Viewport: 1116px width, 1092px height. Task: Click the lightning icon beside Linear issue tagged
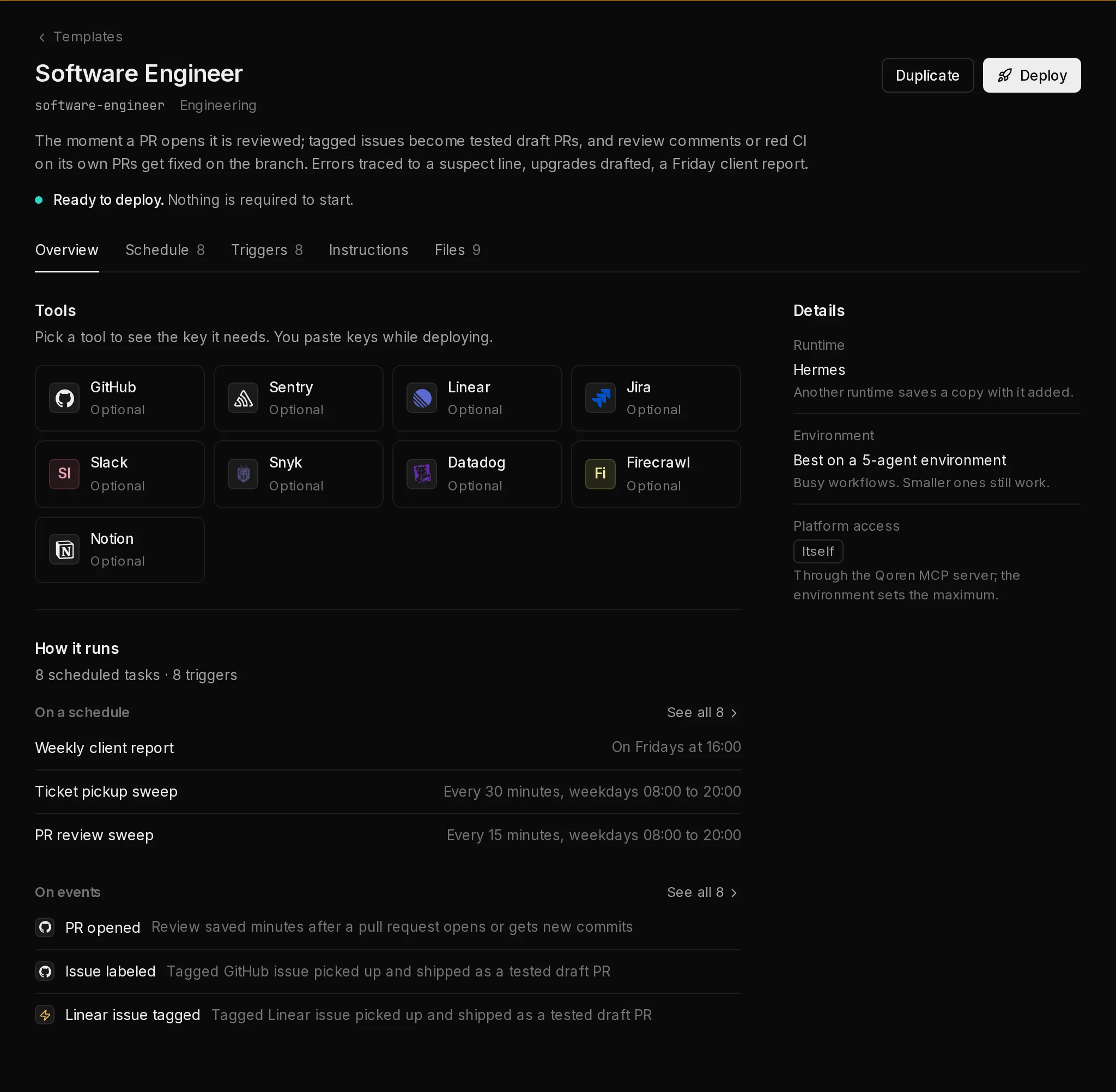[45, 1015]
